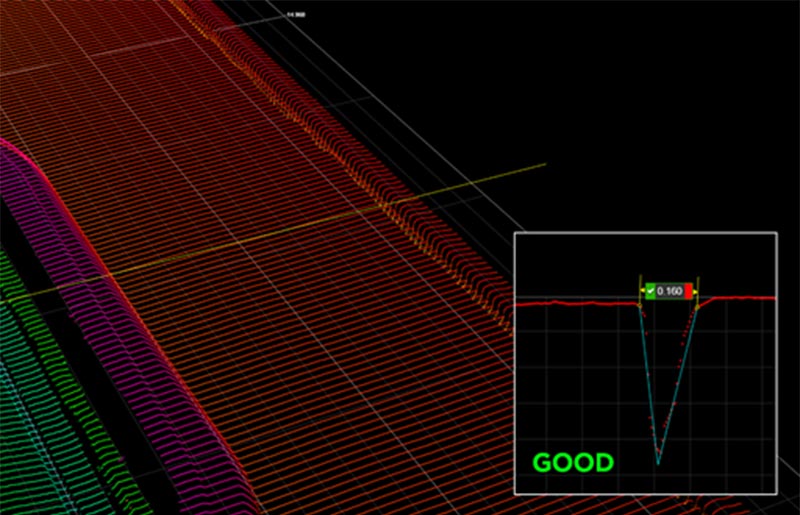Select the 0.160 measurement value
The width and height of the screenshot is (800, 515).
click(x=669, y=291)
